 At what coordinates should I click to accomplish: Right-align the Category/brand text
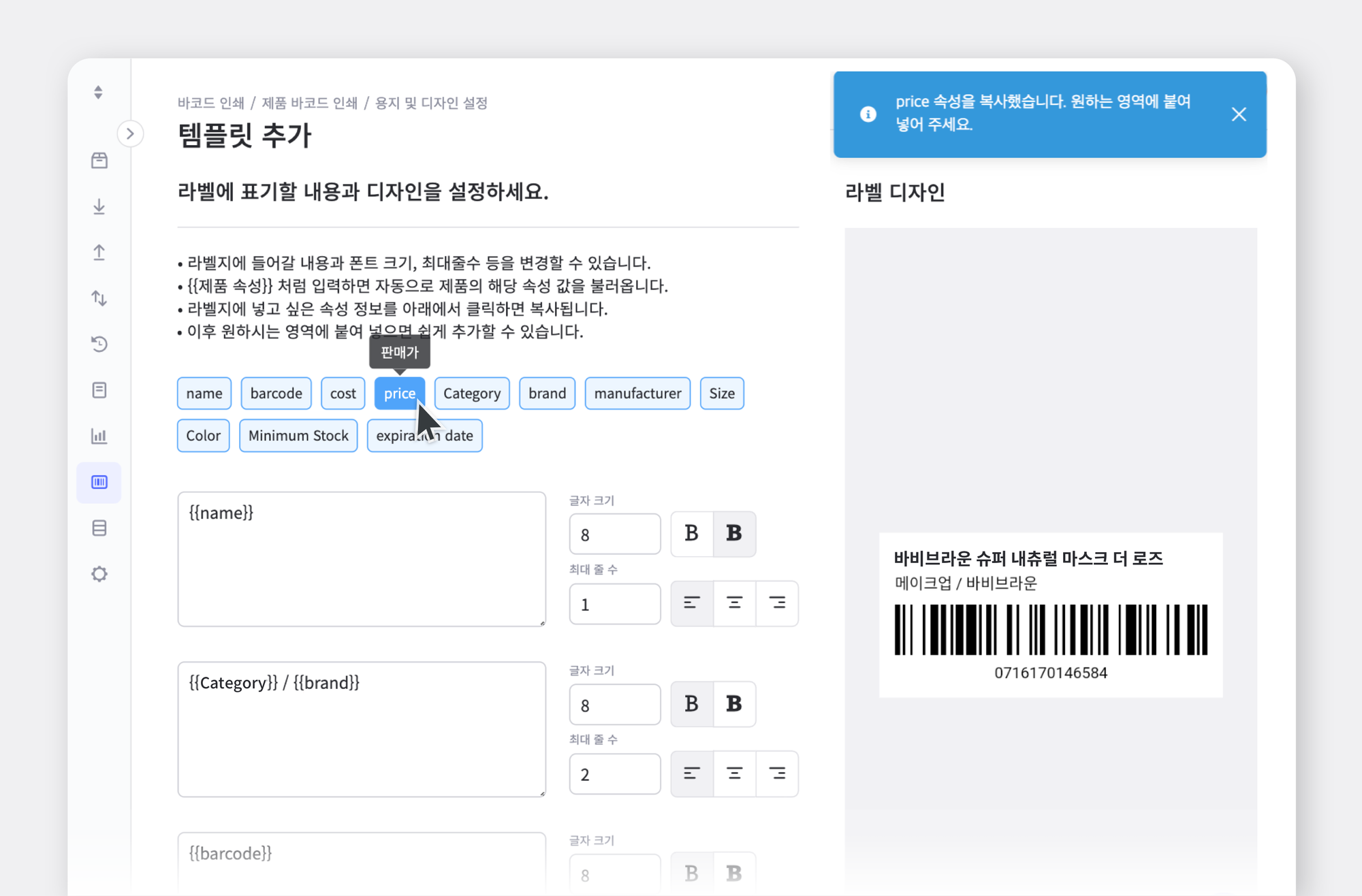click(777, 773)
